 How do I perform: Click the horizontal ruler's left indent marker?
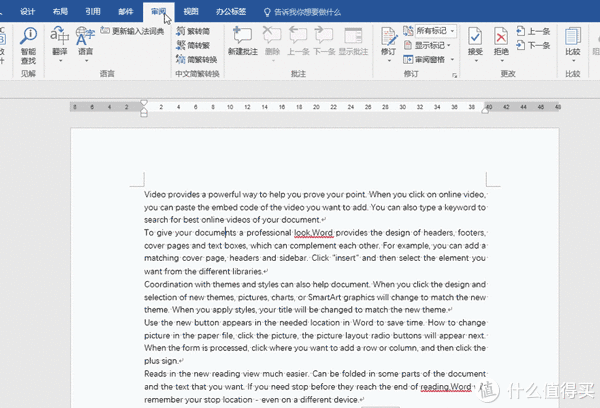coord(143,110)
